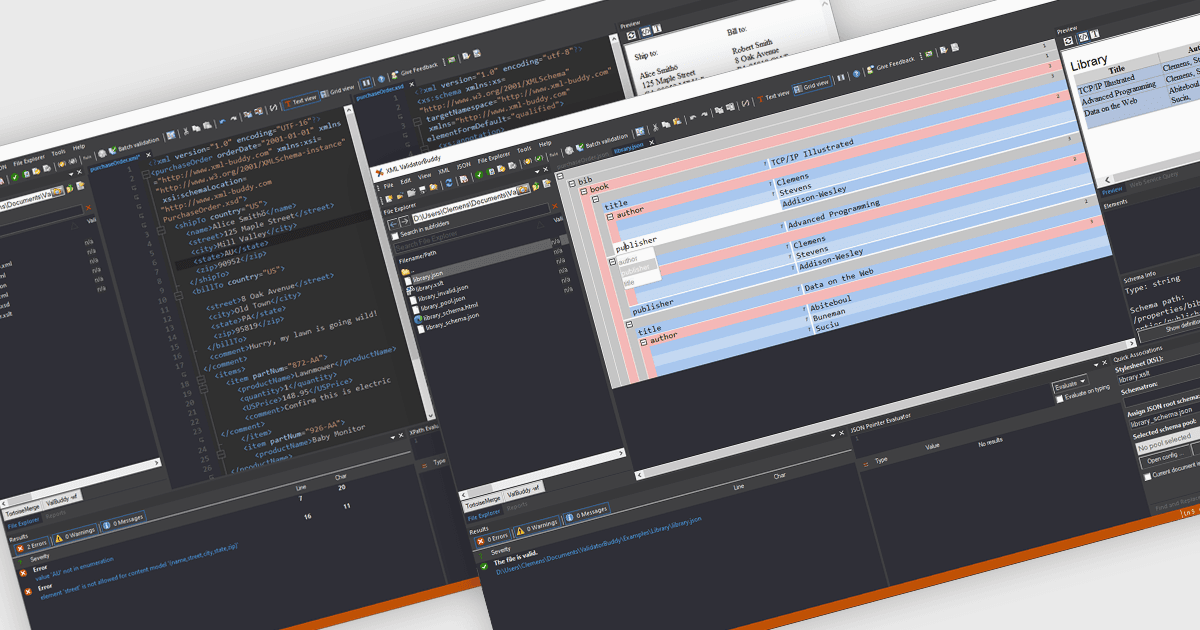Click the Cut scissors icon in front window
This screenshot has height=630, width=1200.
pos(655,127)
